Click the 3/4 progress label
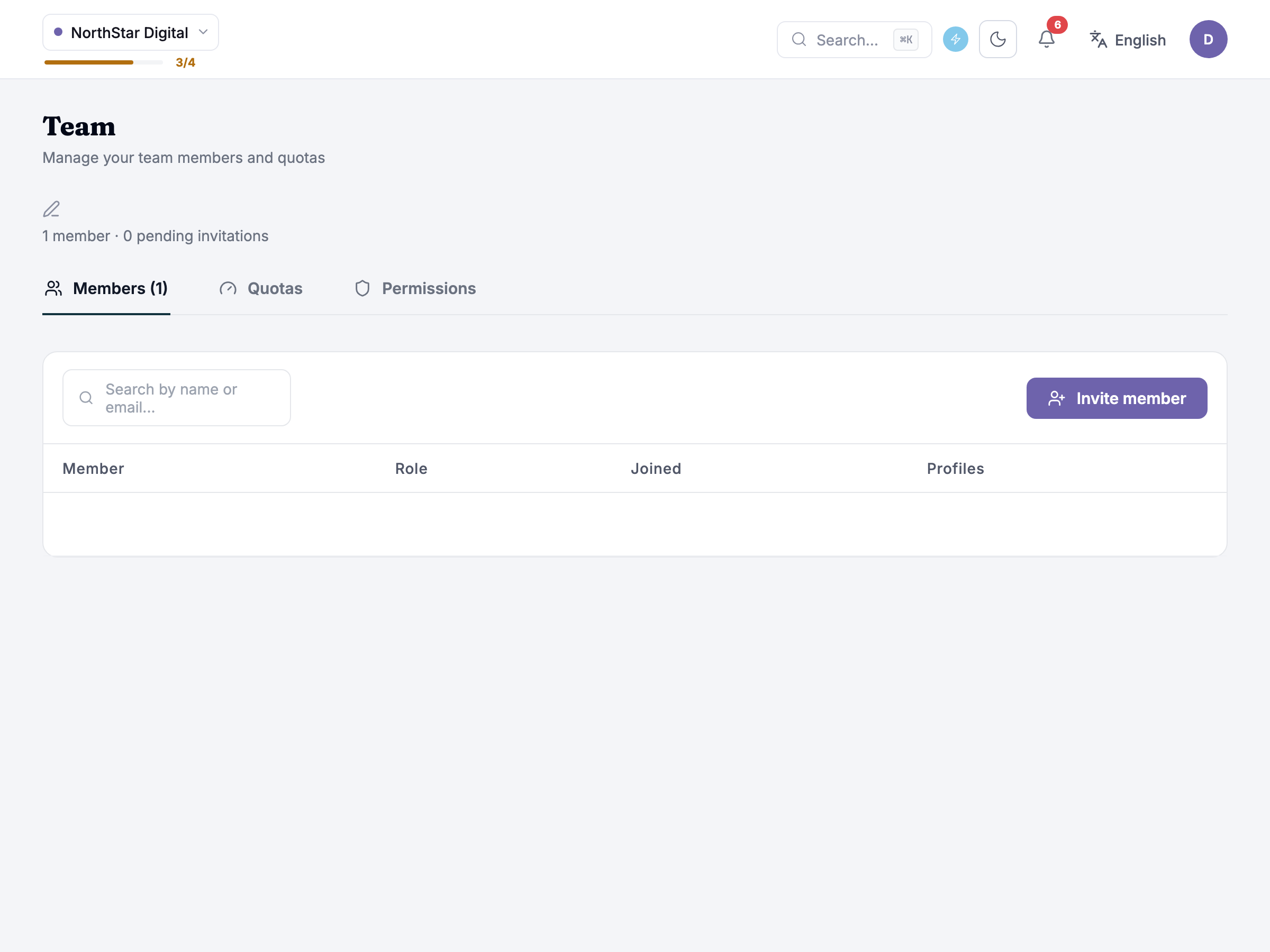This screenshot has height=952, width=1270. (x=185, y=62)
